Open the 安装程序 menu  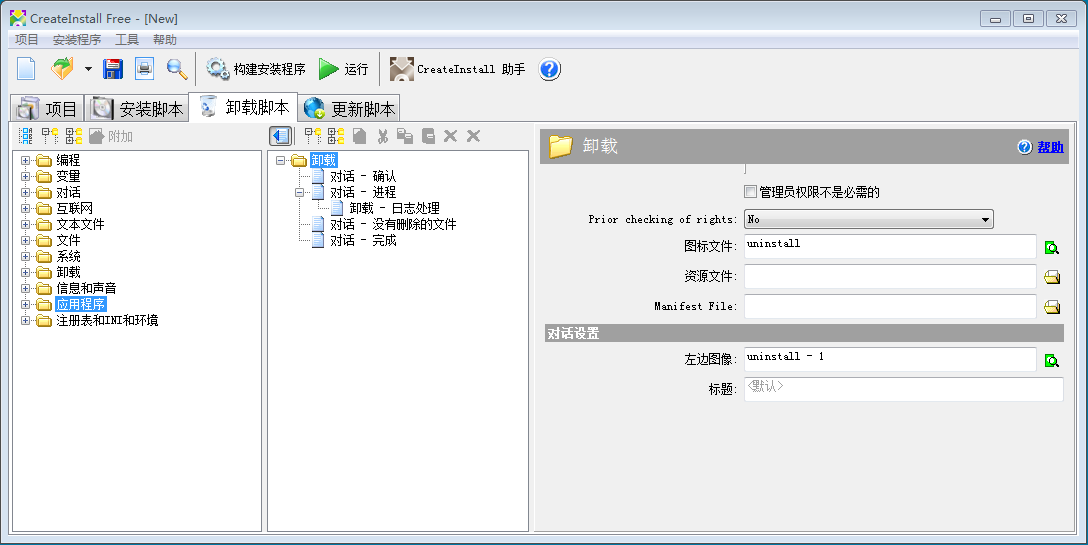[x=77, y=40]
